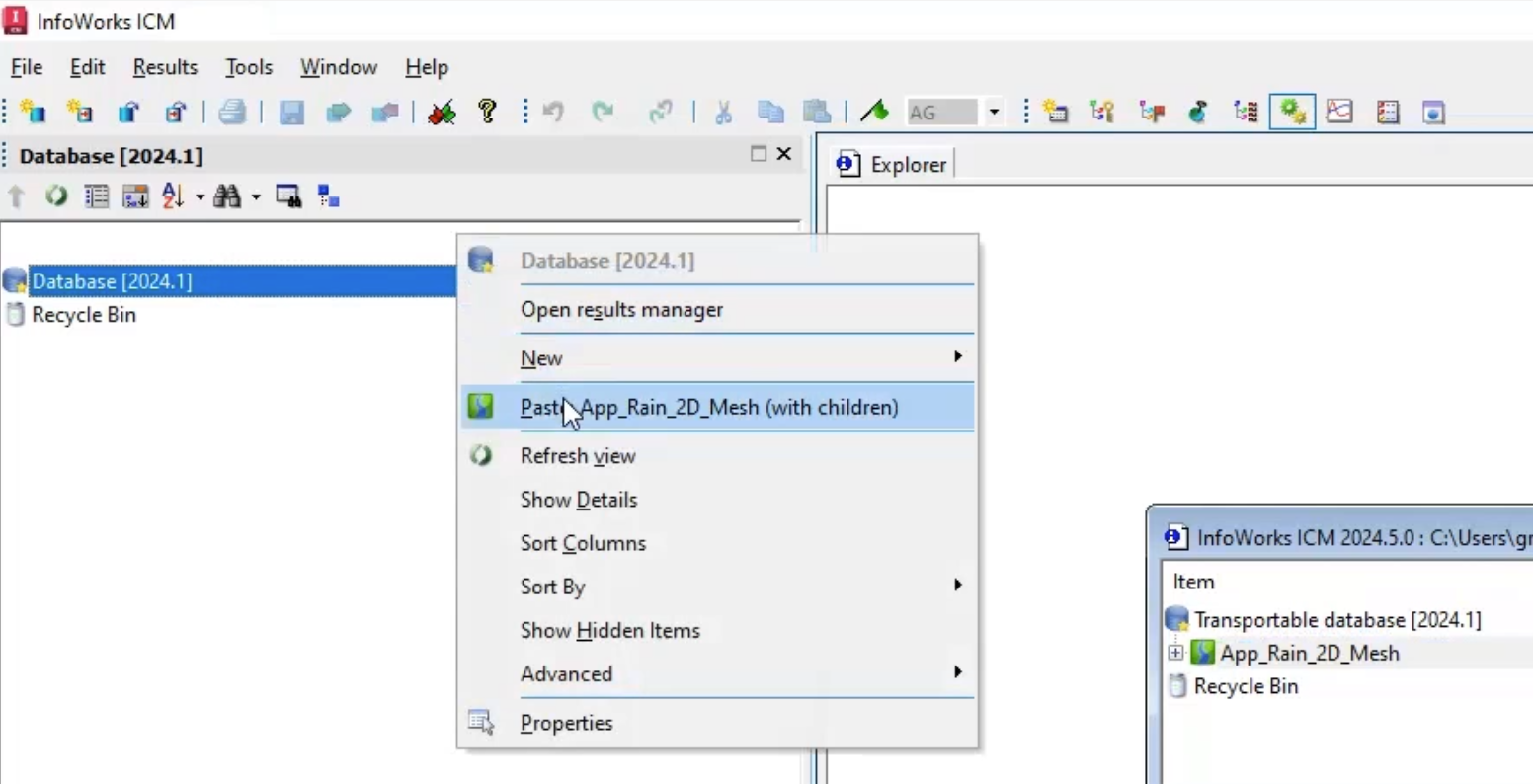Open the dropdown arrow beside A-Z sort
The image size is (1533, 784).
(200, 197)
